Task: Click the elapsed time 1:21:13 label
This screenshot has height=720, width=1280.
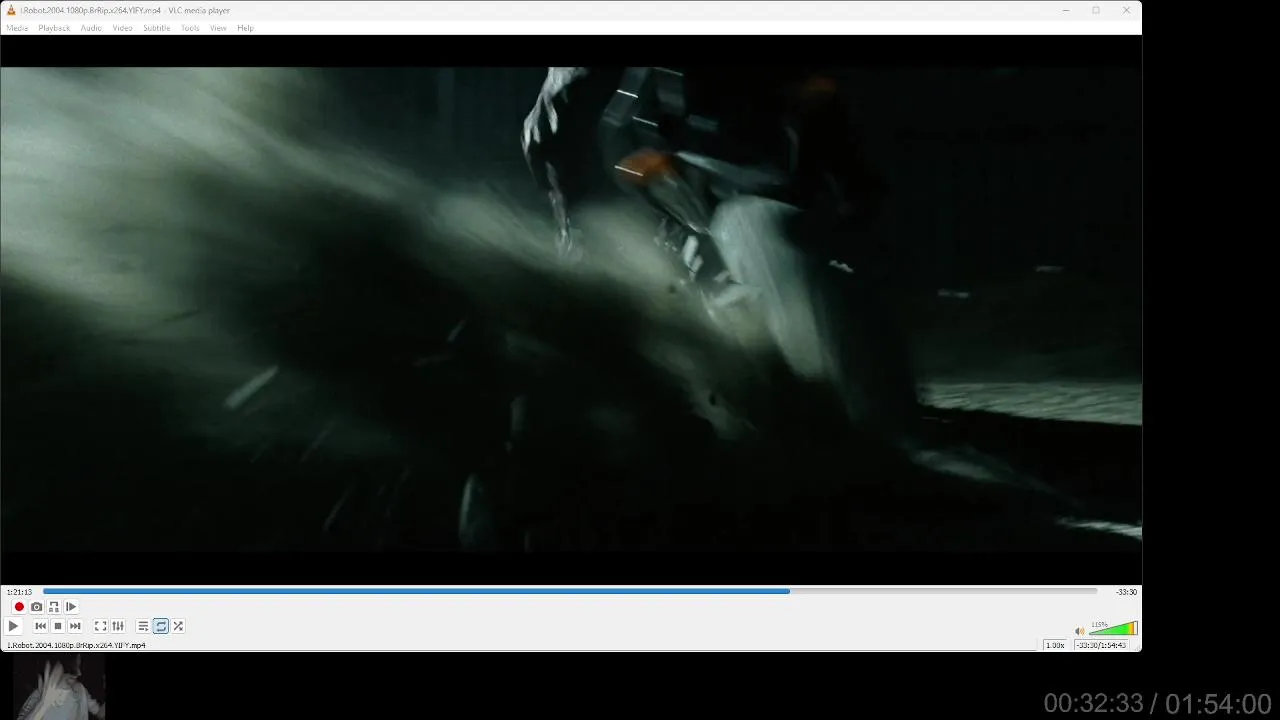Action: (19, 592)
